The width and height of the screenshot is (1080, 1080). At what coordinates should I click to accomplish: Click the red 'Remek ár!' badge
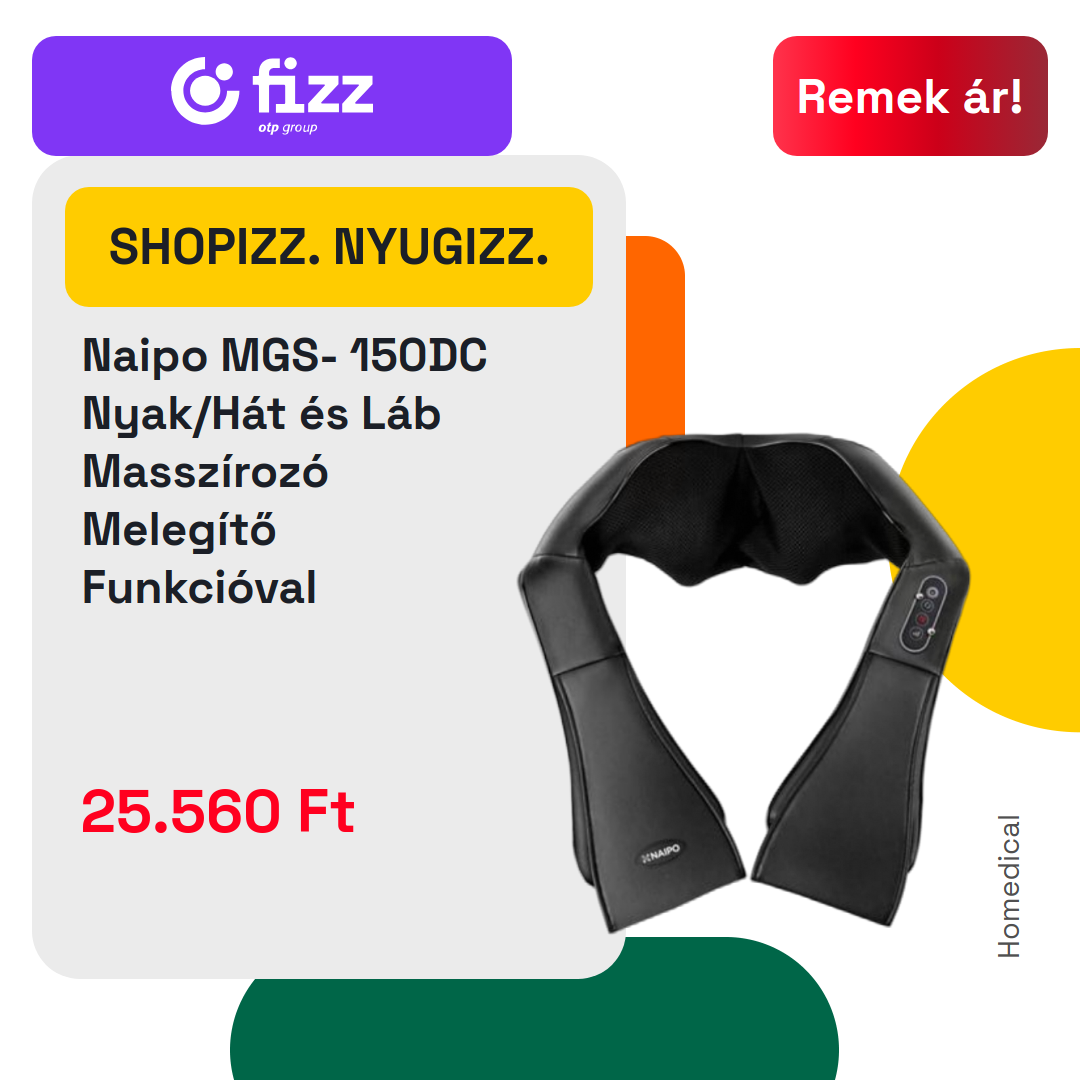click(x=910, y=96)
